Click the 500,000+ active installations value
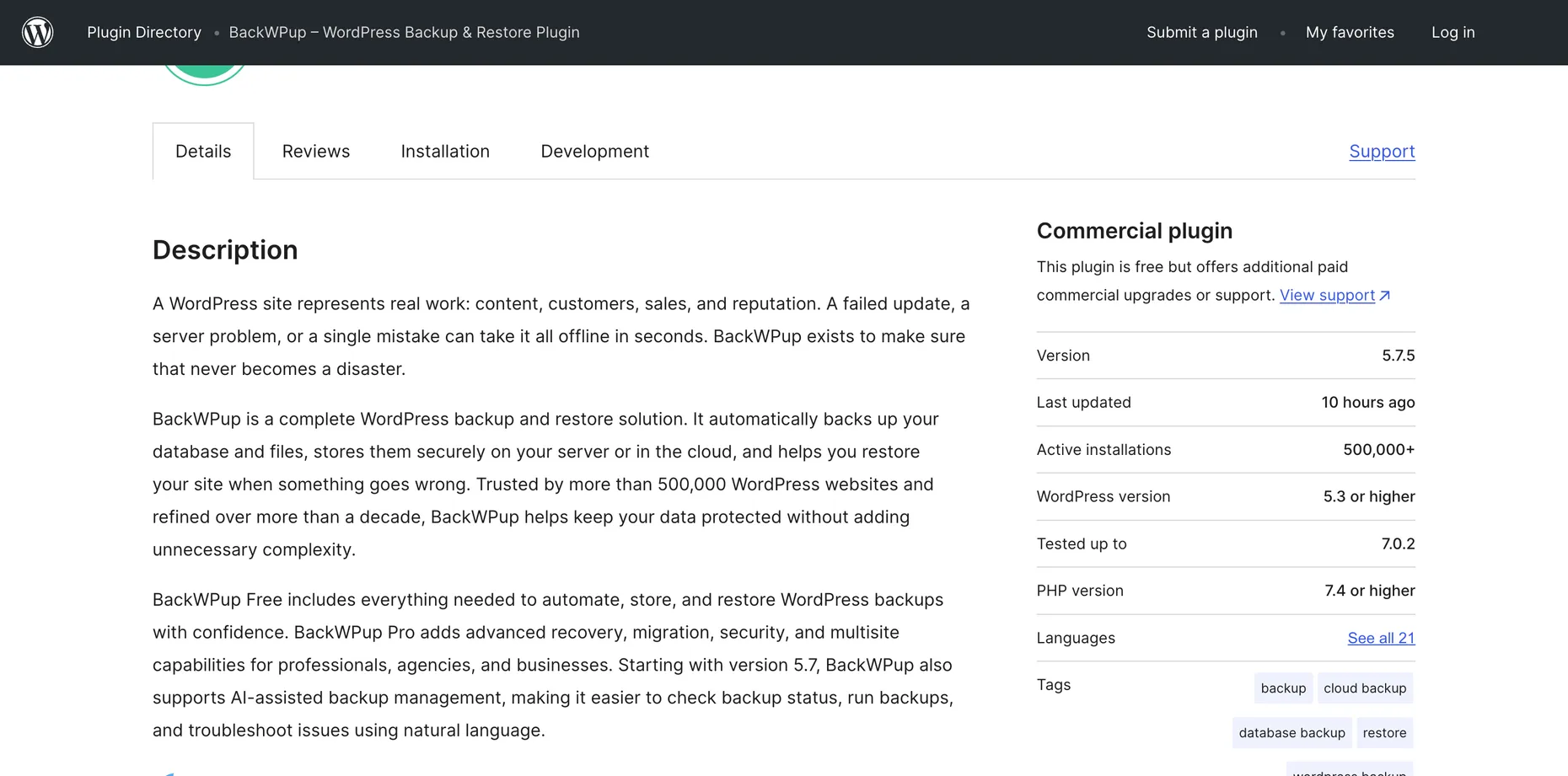This screenshot has width=1568, height=776. click(x=1378, y=450)
